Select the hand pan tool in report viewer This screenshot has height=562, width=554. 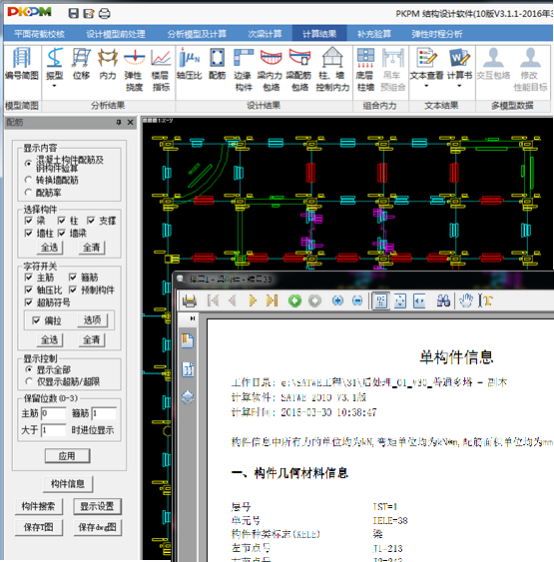coord(466,300)
